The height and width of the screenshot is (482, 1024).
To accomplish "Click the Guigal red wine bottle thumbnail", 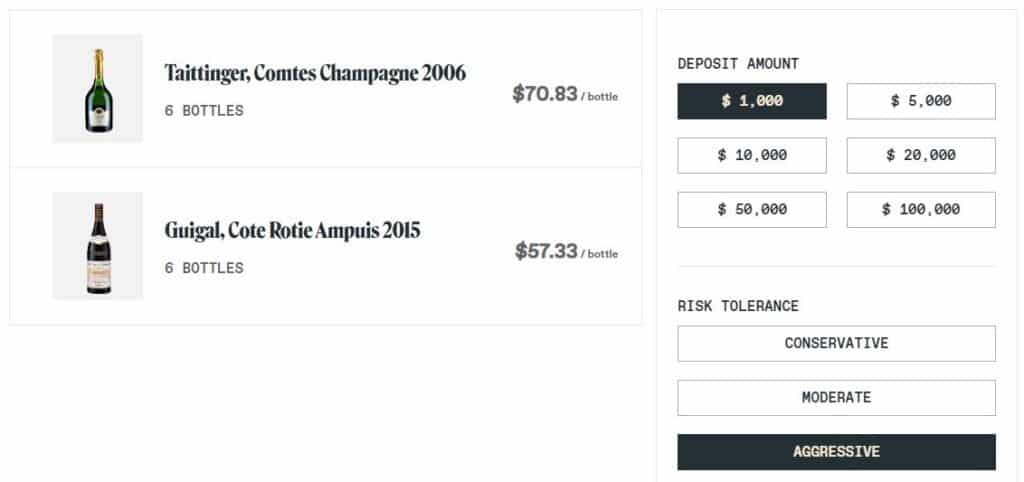I will [97, 246].
